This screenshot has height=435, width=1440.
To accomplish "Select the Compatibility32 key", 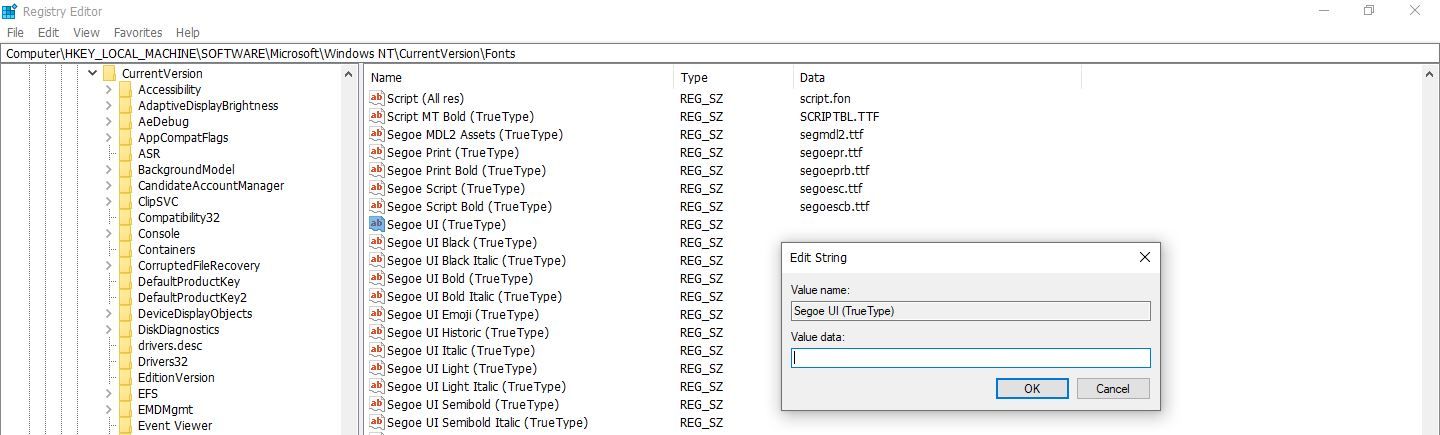I will point(179,217).
